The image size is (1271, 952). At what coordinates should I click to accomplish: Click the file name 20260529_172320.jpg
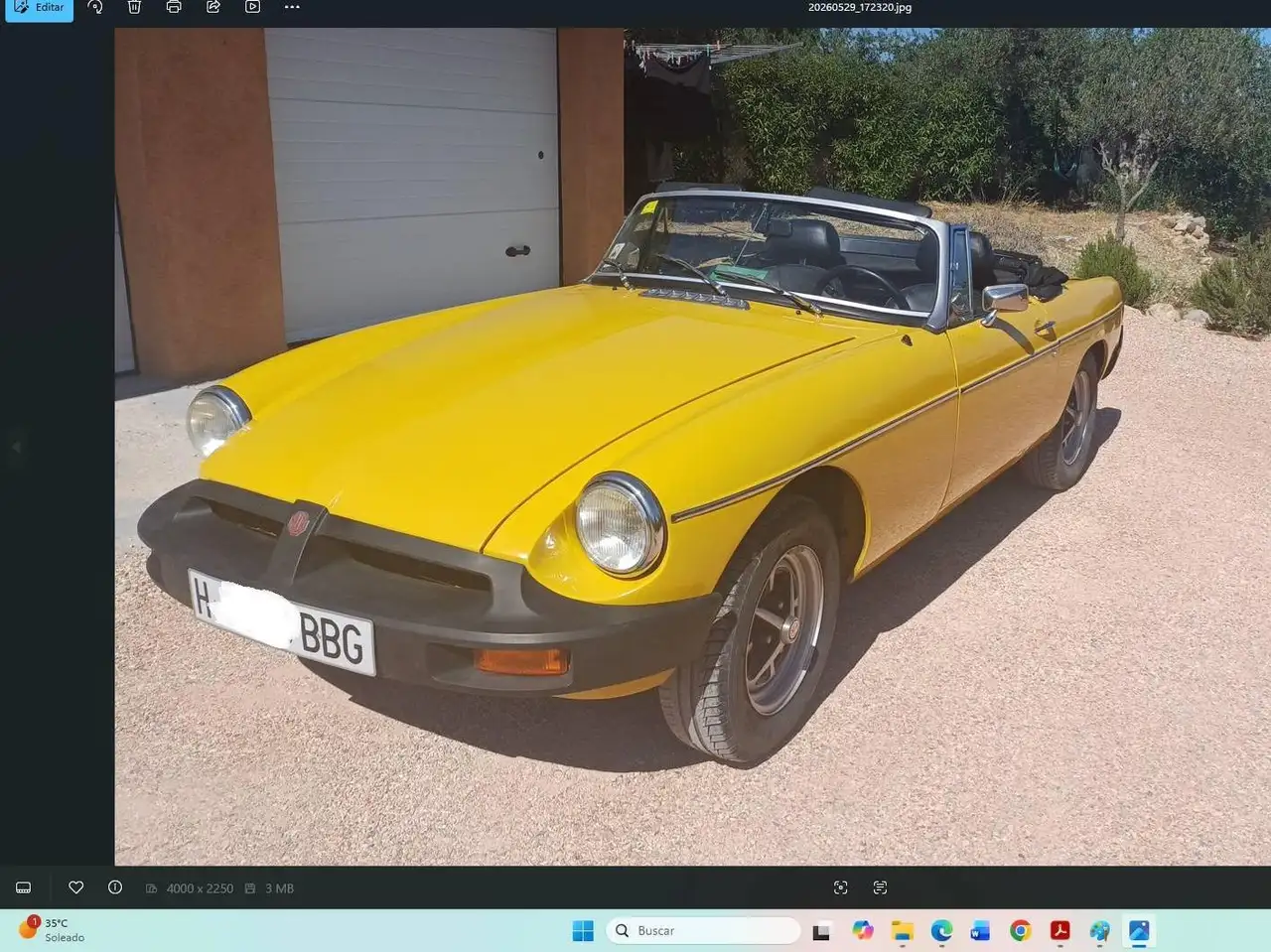(x=860, y=7)
